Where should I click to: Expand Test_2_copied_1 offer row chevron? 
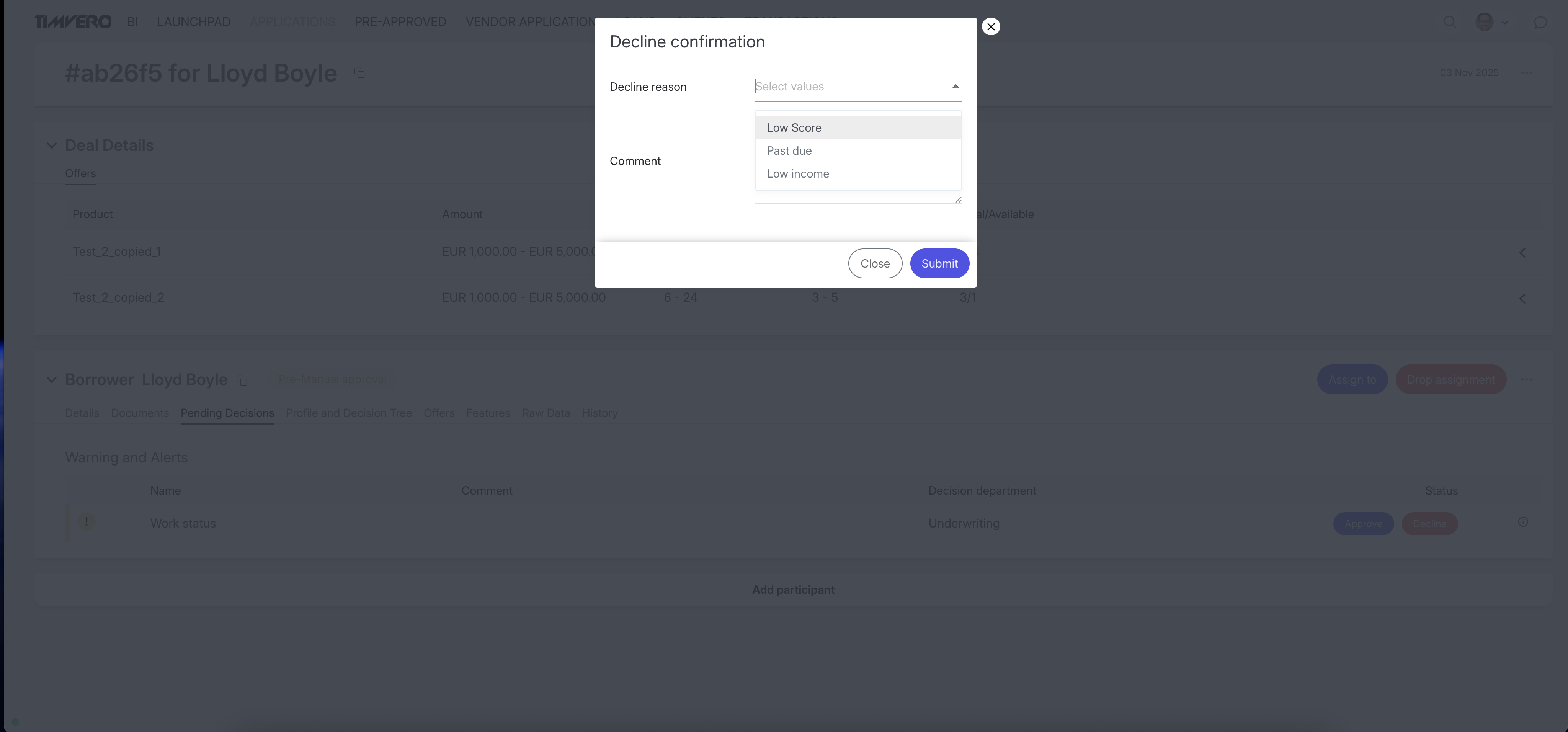1522,253
